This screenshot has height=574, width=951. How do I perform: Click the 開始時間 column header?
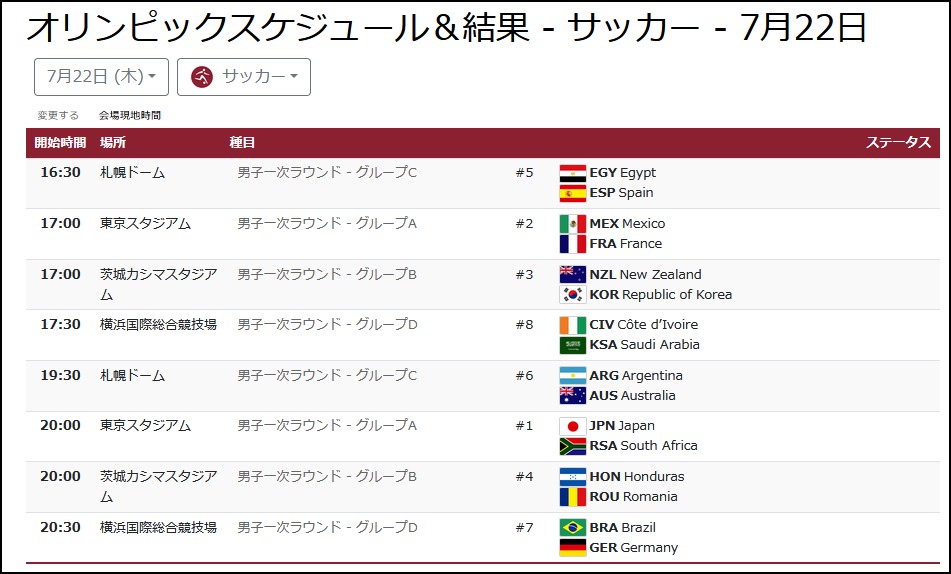60,143
